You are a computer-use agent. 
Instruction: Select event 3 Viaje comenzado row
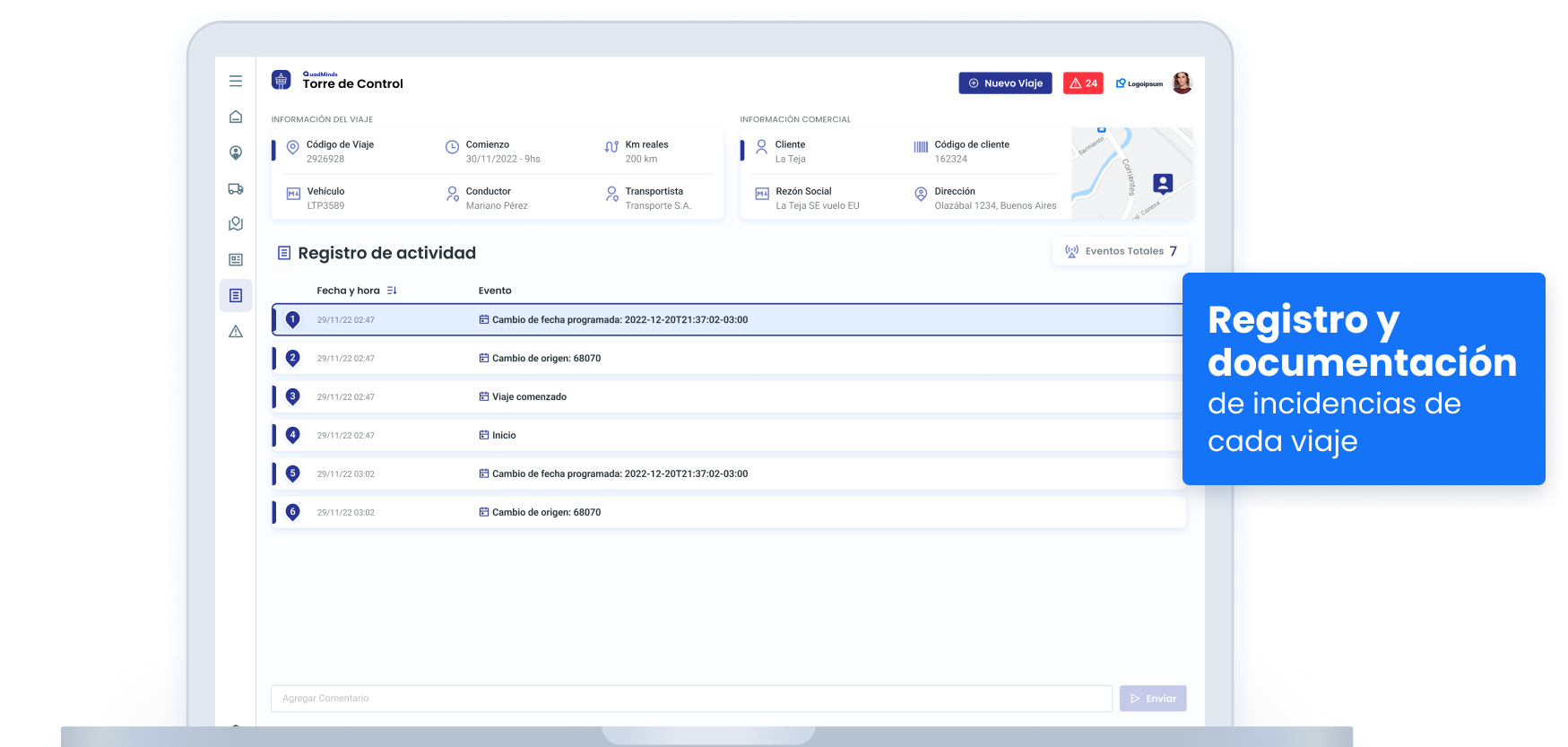(x=727, y=397)
